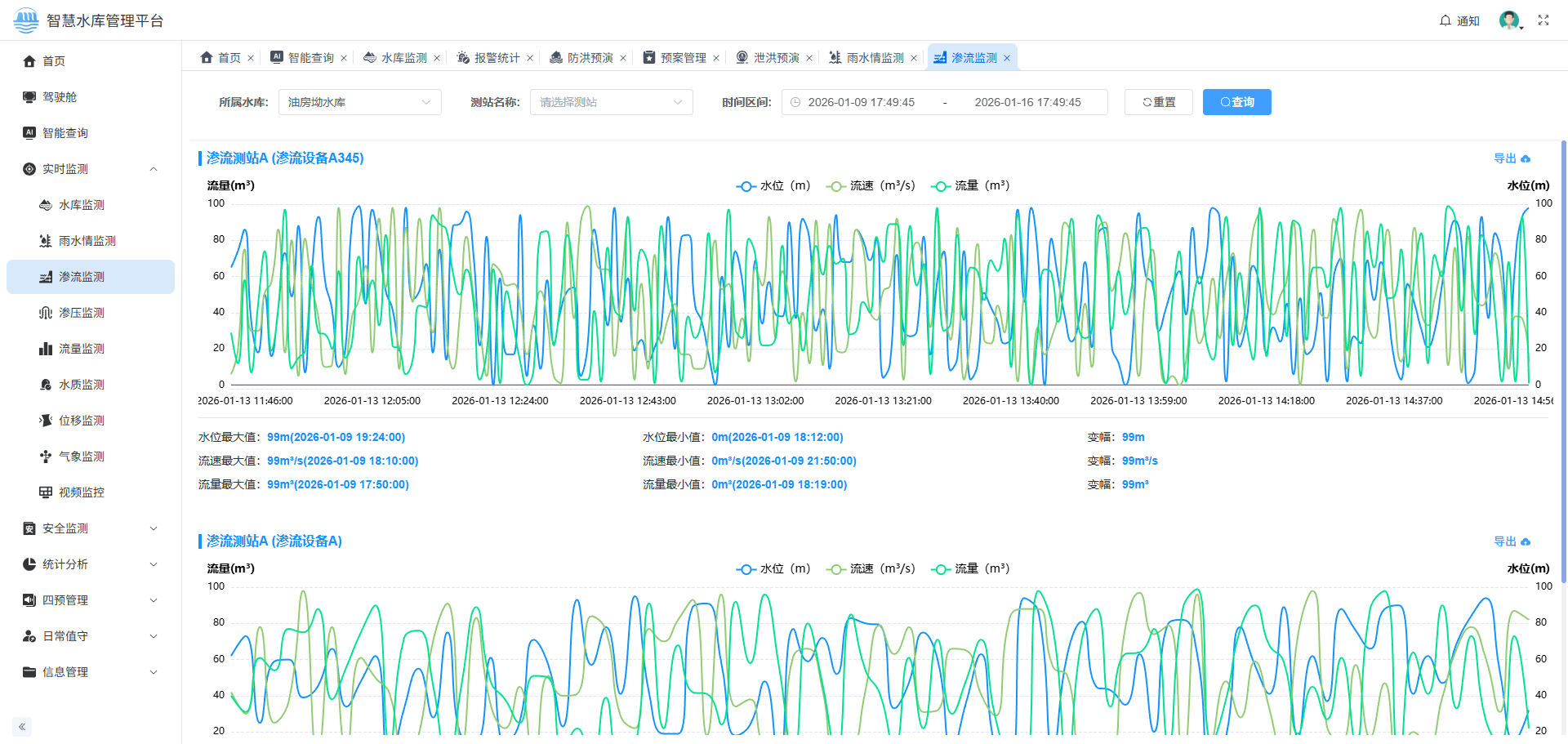This screenshot has width=1568, height=744.
Task: Toggle fullscreen mode icon
Action: coord(1543,20)
